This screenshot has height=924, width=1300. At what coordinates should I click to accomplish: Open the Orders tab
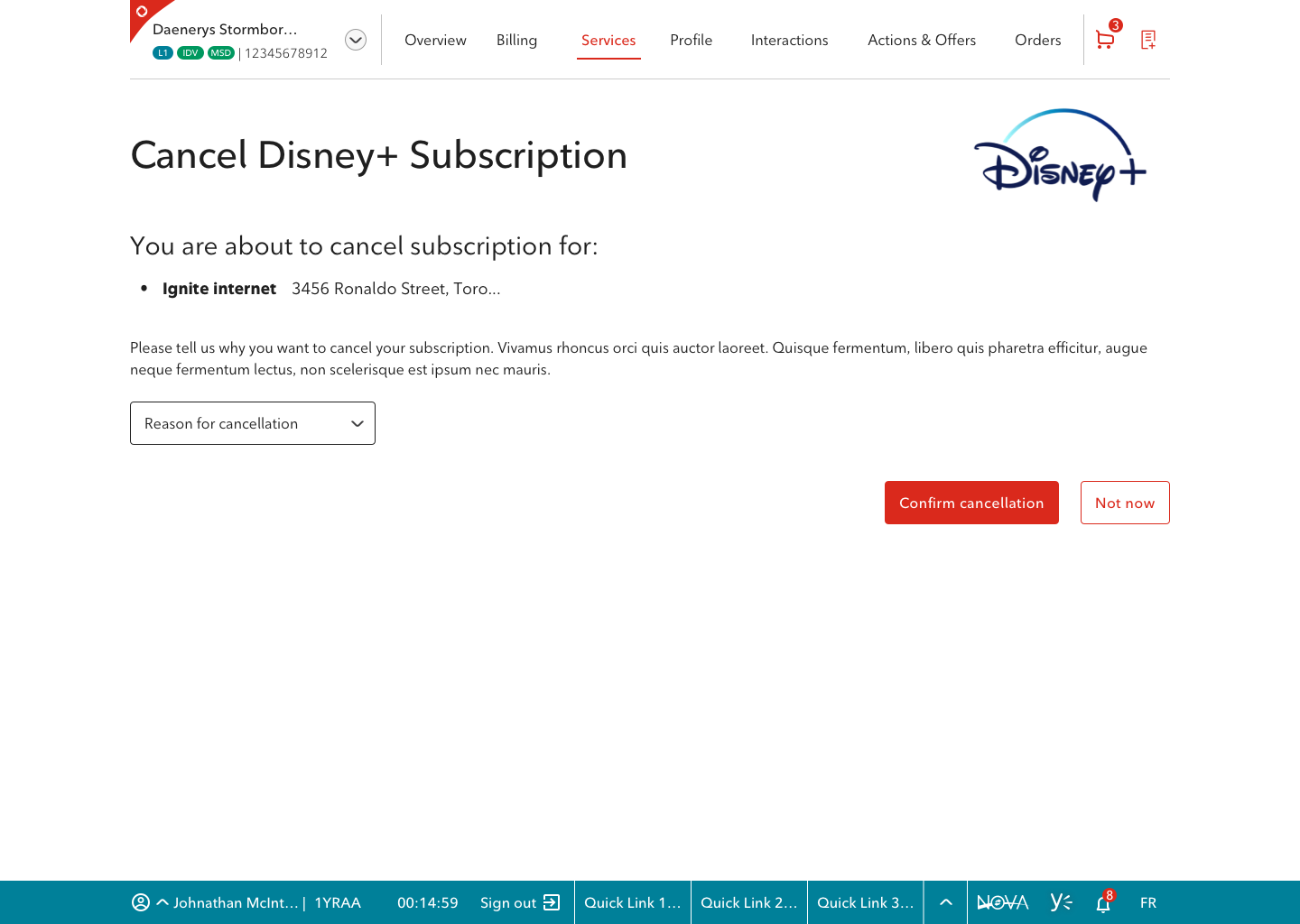tap(1037, 40)
